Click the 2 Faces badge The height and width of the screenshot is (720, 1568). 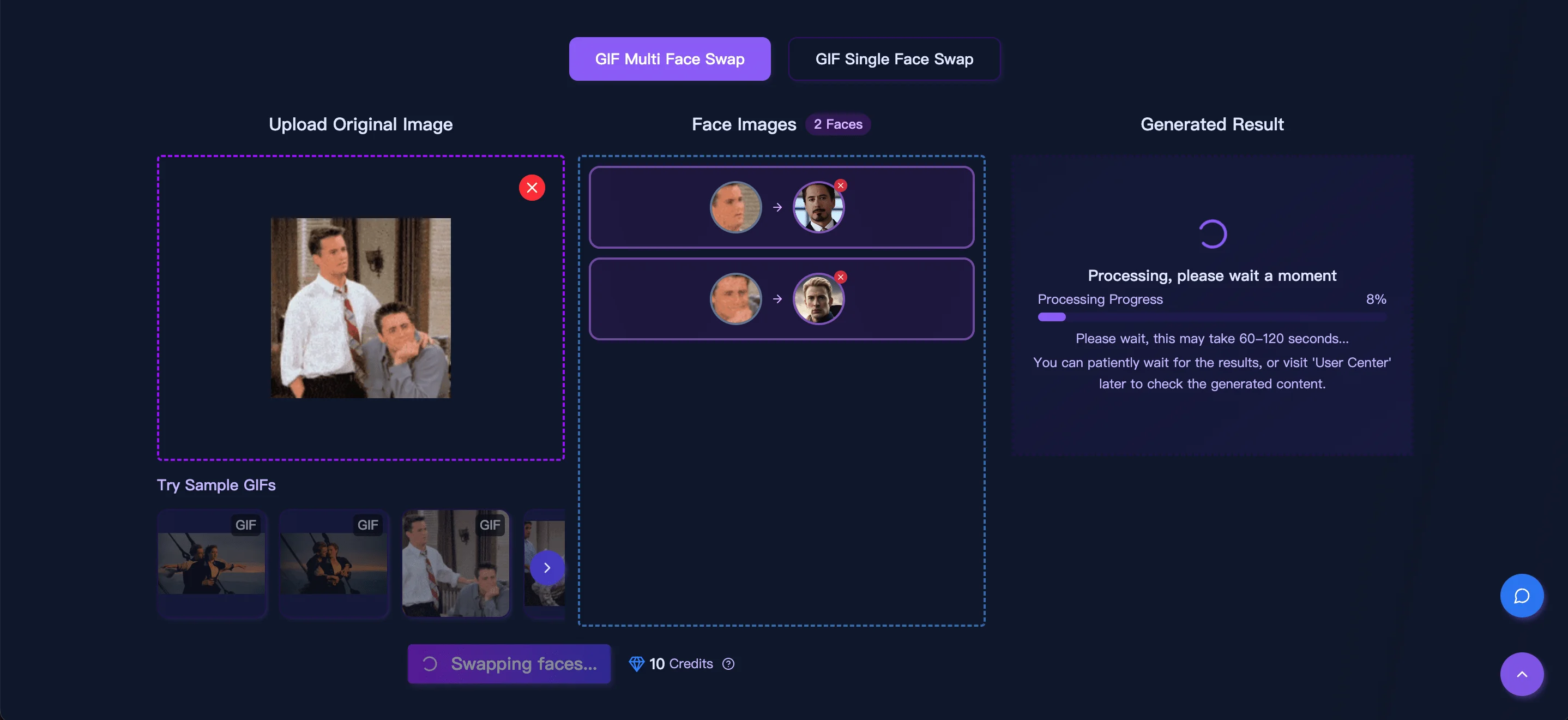[x=837, y=124]
